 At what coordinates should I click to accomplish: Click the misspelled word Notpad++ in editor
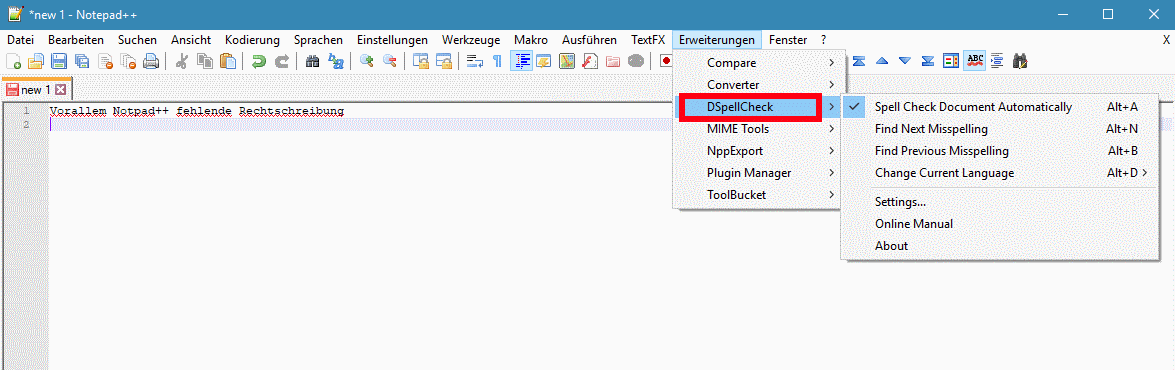(141, 112)
